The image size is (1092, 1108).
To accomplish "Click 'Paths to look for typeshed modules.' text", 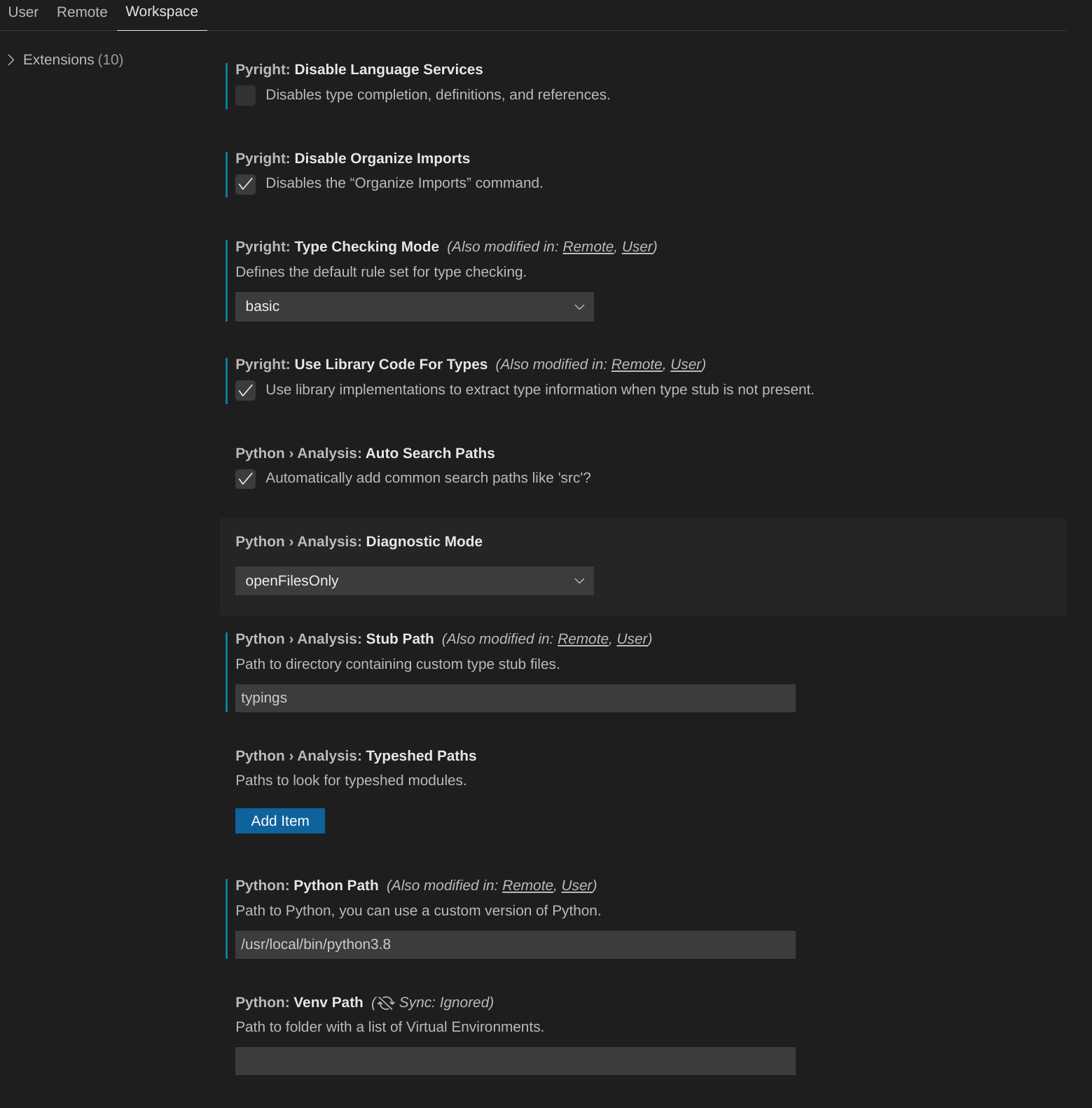I will point(351,780).
